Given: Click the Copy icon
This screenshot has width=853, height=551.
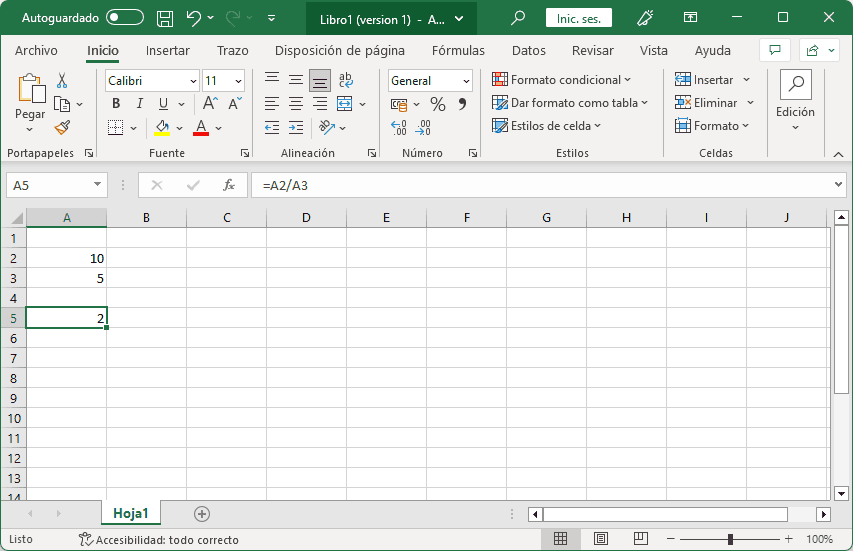Looking at the screenshot, I should pyautogui.click(x=62, y=104).
